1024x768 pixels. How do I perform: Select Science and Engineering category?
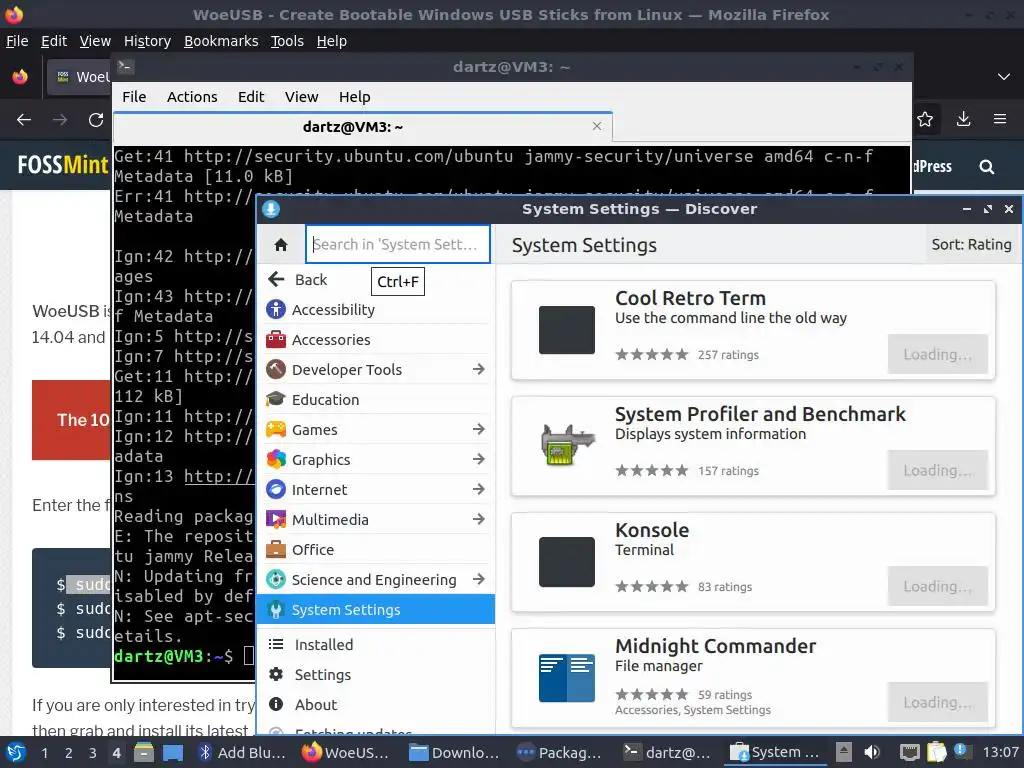(376, 580)
